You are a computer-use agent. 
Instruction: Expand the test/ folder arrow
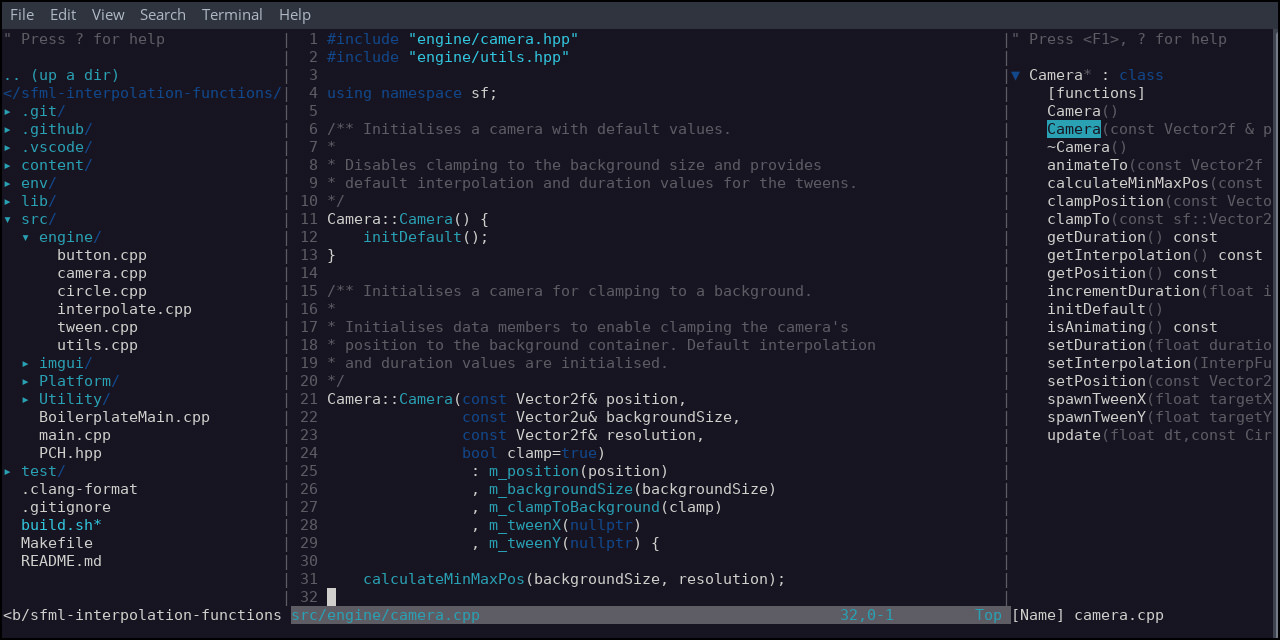pos(7,471)
